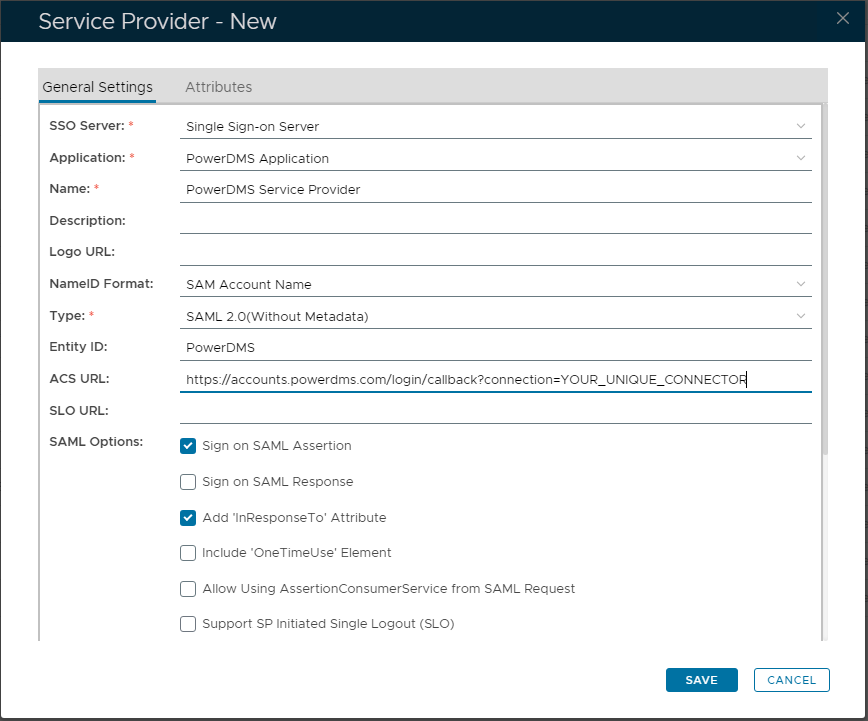Switch to the Attributes tab
The height and width of the screenshot is (721, 868).
218,87
